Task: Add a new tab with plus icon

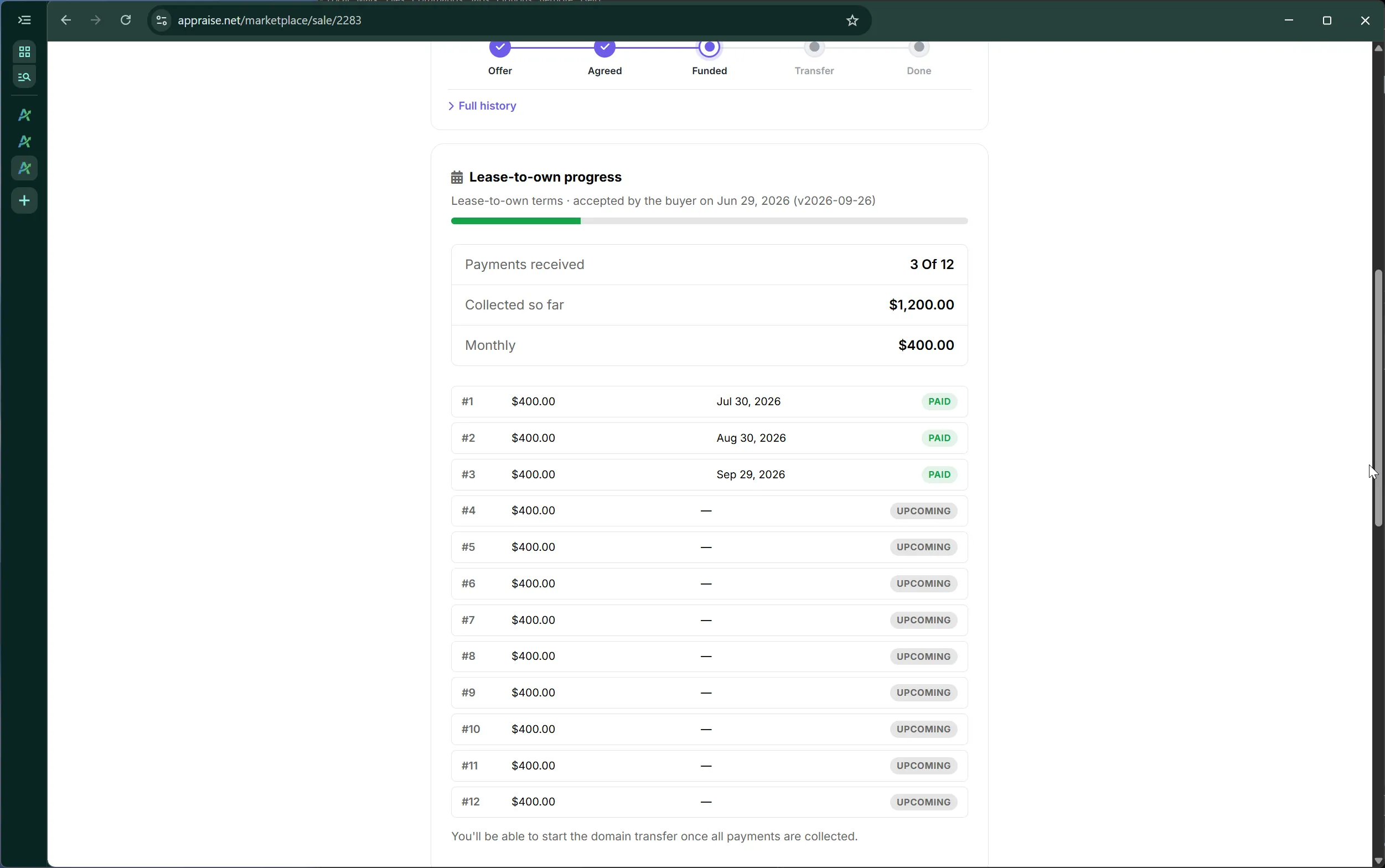Action: tap(24, 201)
